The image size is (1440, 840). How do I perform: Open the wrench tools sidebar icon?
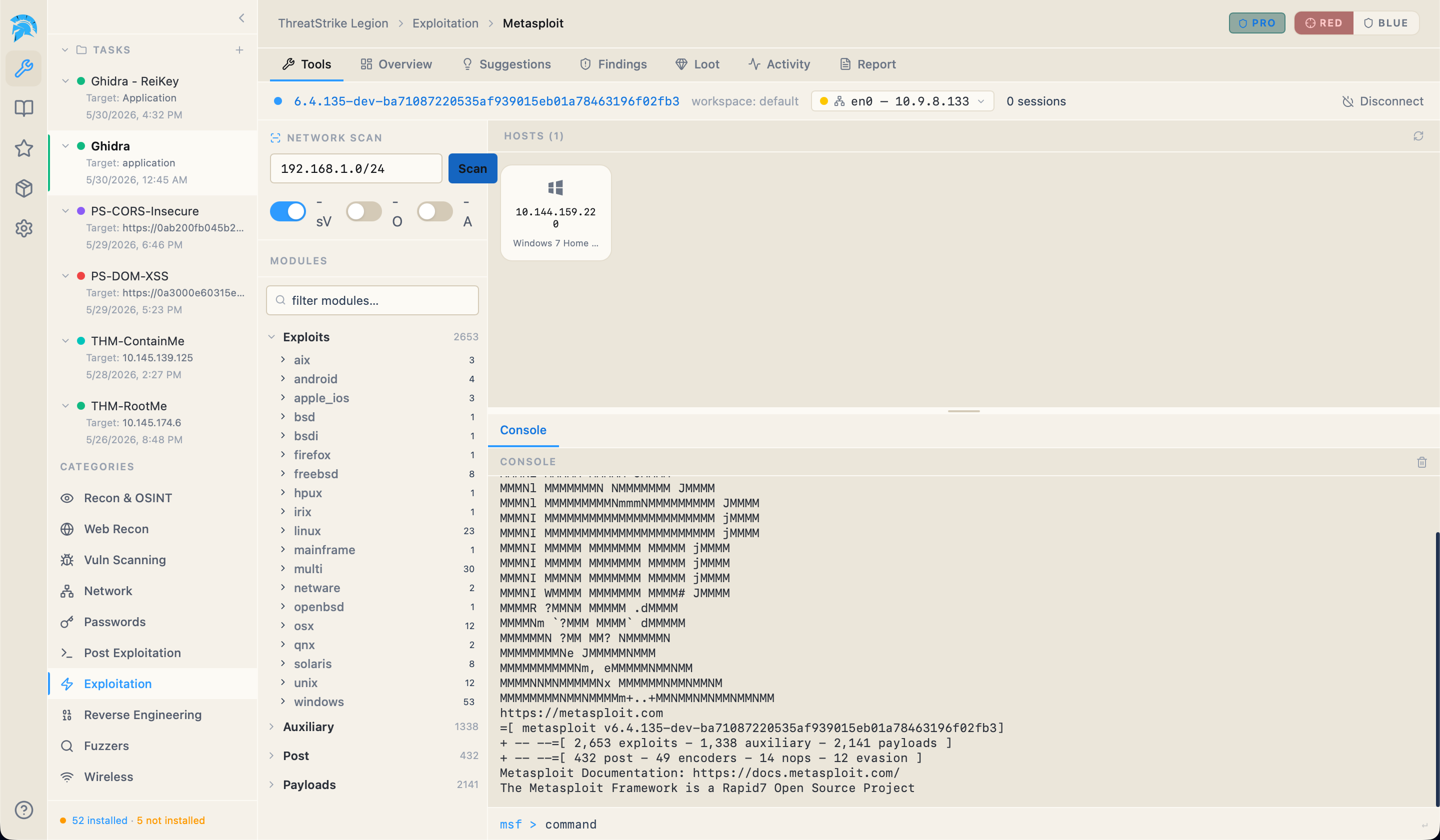(x=23, y=68)
